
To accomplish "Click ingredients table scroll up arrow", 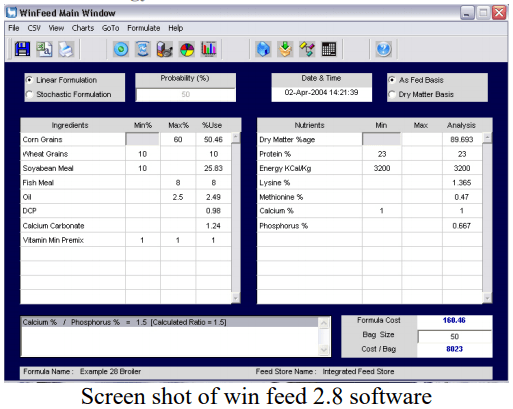I will pos(235,137).
